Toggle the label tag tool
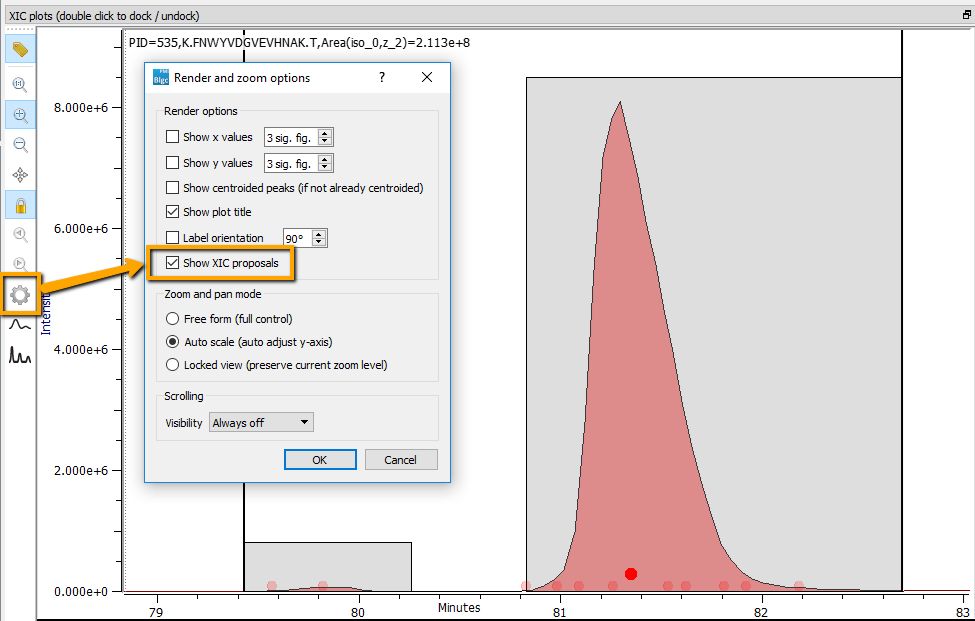This screenshot has height=621, width=975. pyautogui.click(x=20, y=49)
